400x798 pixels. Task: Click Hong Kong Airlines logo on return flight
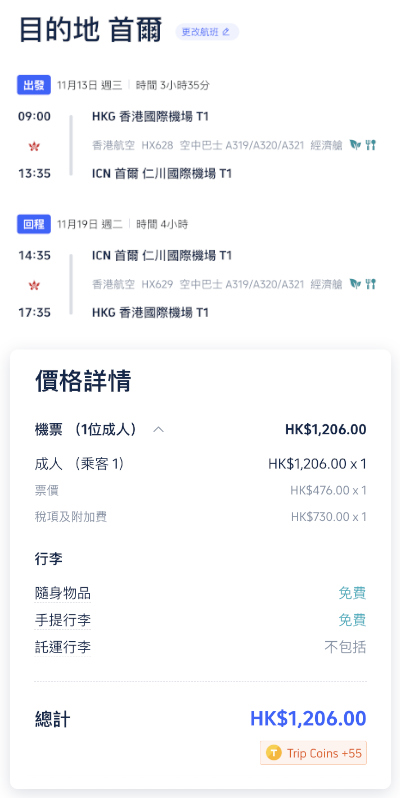click(x=34, y=286)
